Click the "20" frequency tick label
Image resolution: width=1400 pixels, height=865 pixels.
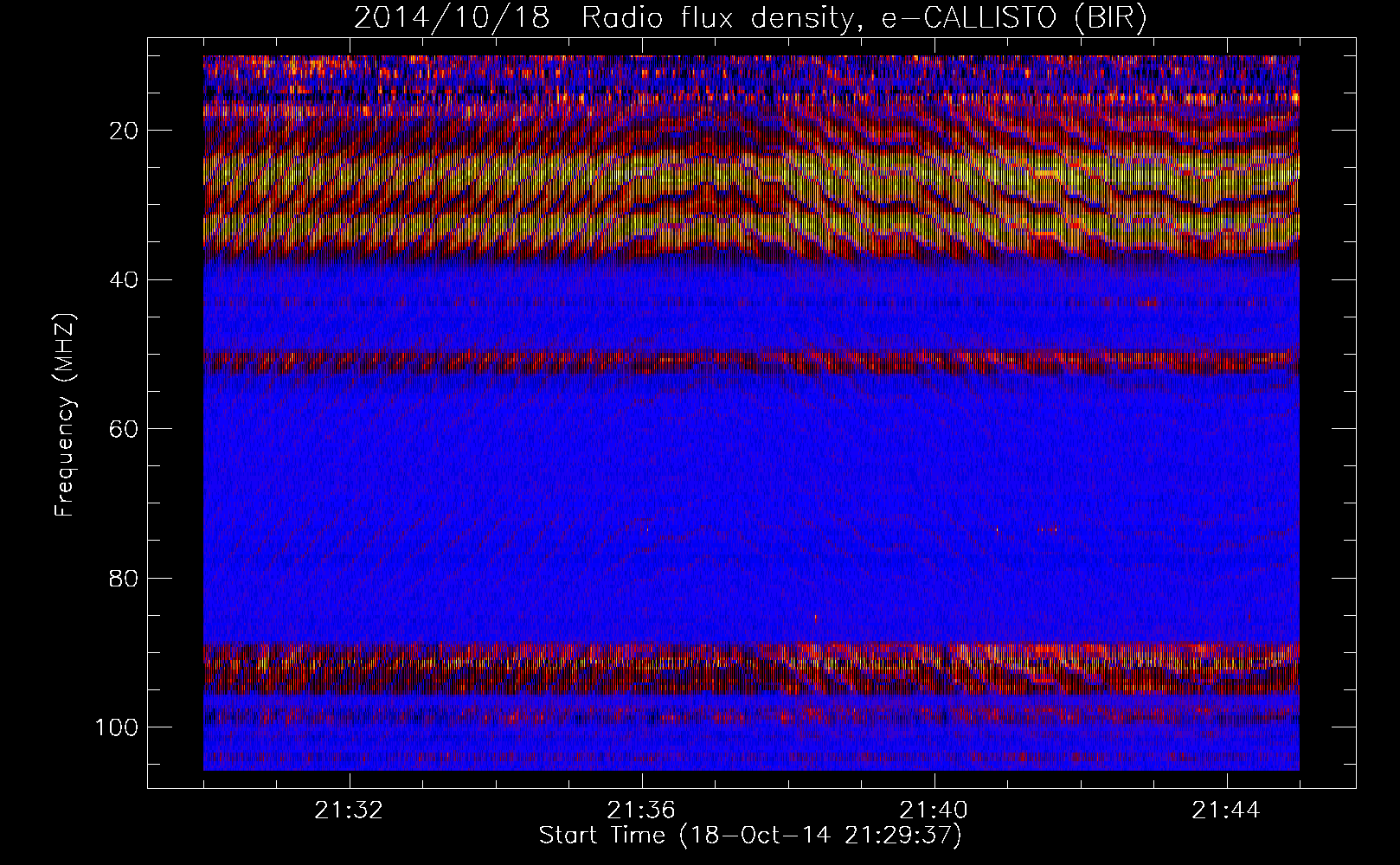(125, 131)
